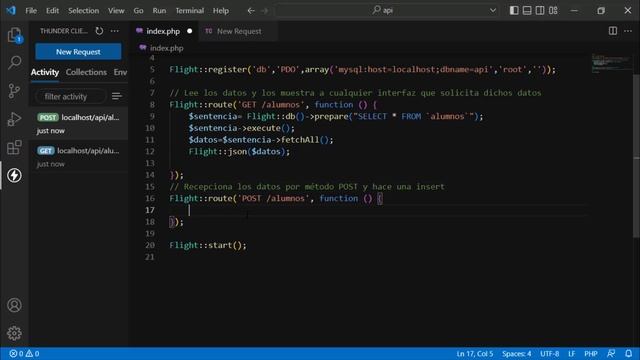Viewport: 640px width, 360px height.
Task: Open the Run menu
Action: (159, 11)
